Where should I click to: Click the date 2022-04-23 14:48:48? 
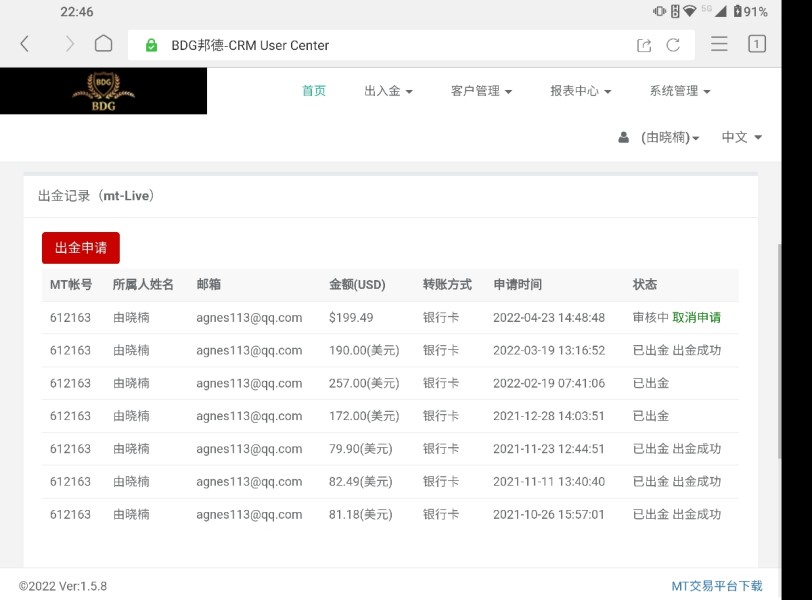[x=549, y=317]
